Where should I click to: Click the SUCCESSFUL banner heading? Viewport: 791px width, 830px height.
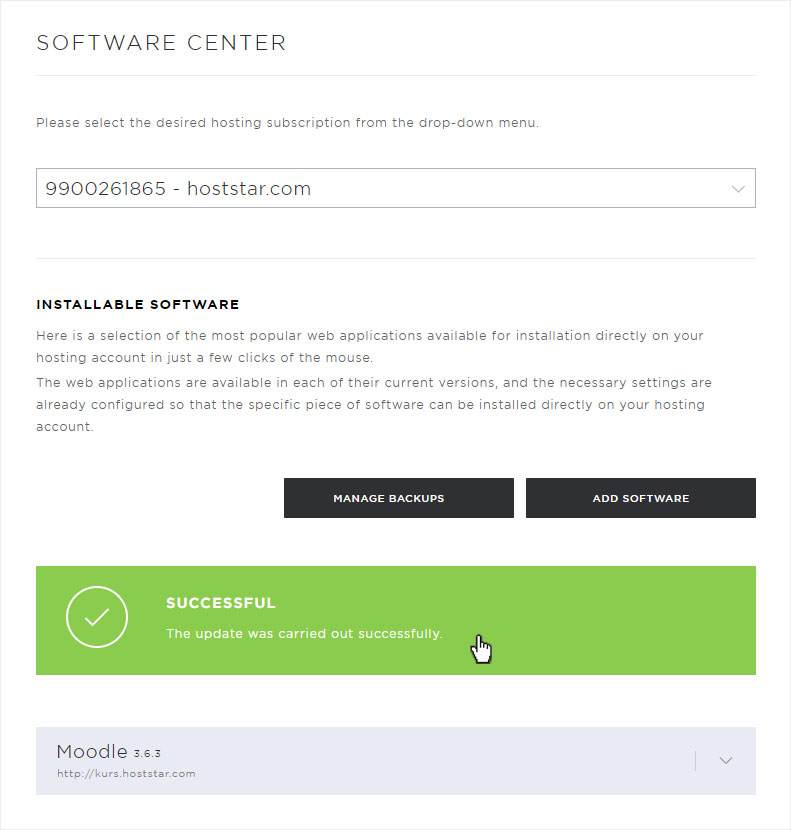[221, 603]
